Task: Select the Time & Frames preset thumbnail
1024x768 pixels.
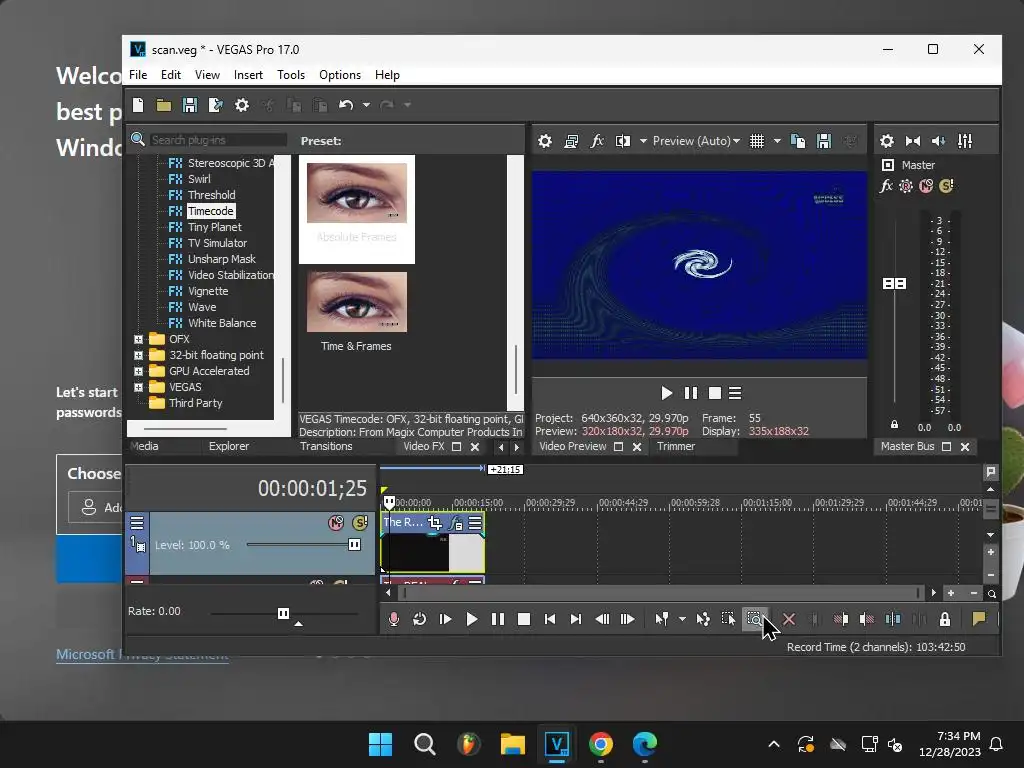Action: coord(357,302)
